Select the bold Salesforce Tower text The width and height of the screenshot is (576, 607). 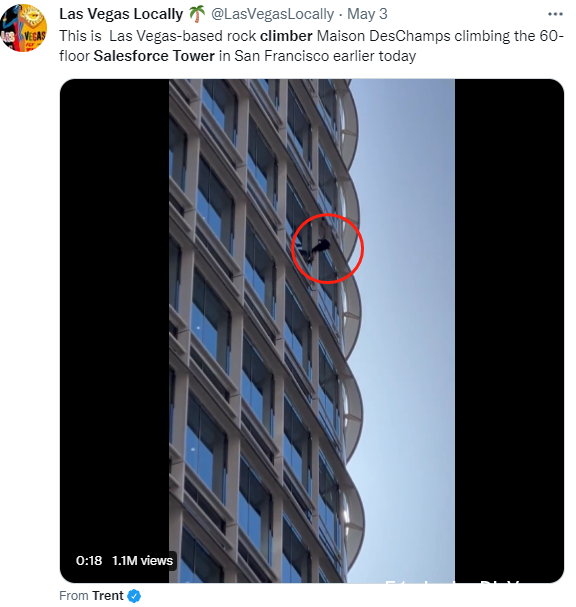click(154, 56)
